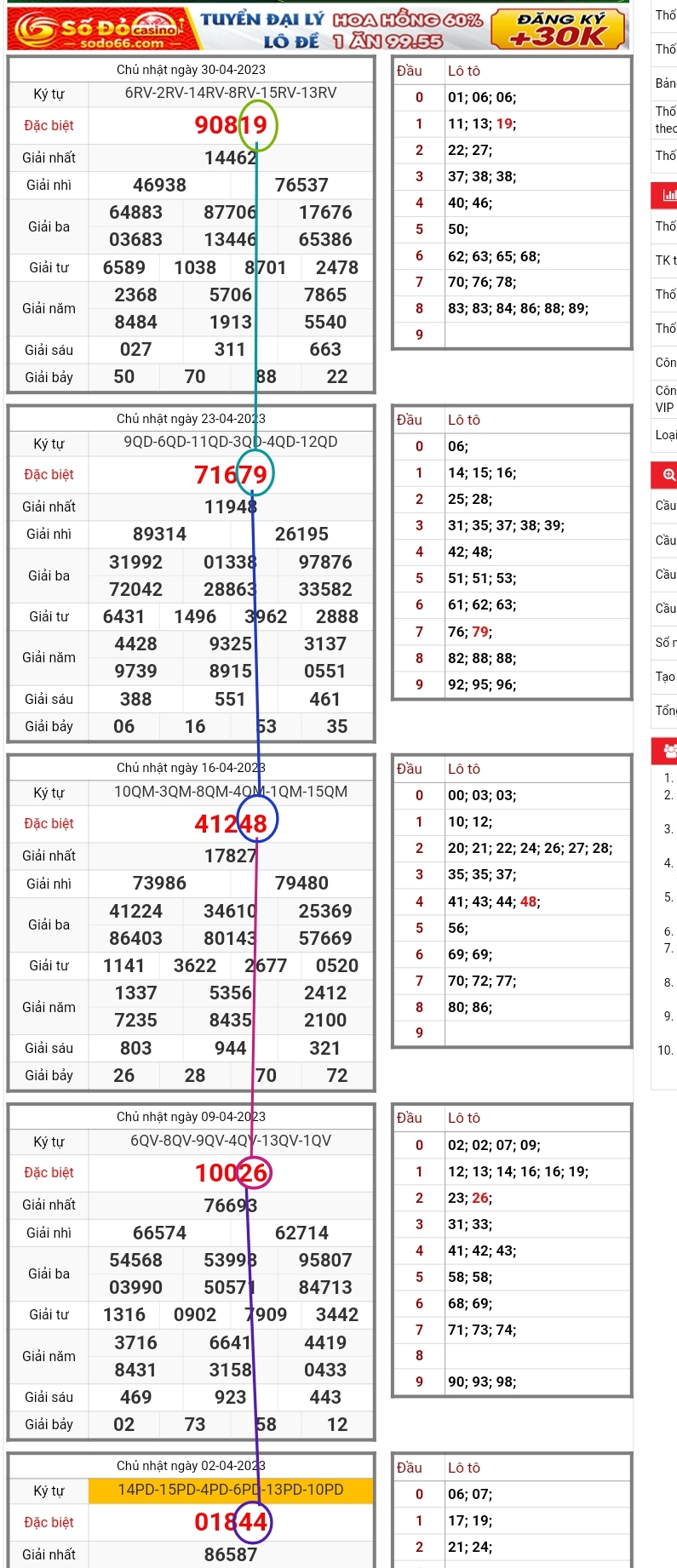Image resolution: width=677 pixels, height=1568 pixels.
Task: Click lô tô row '92; 95; 96;'
Action: [483, 684]
